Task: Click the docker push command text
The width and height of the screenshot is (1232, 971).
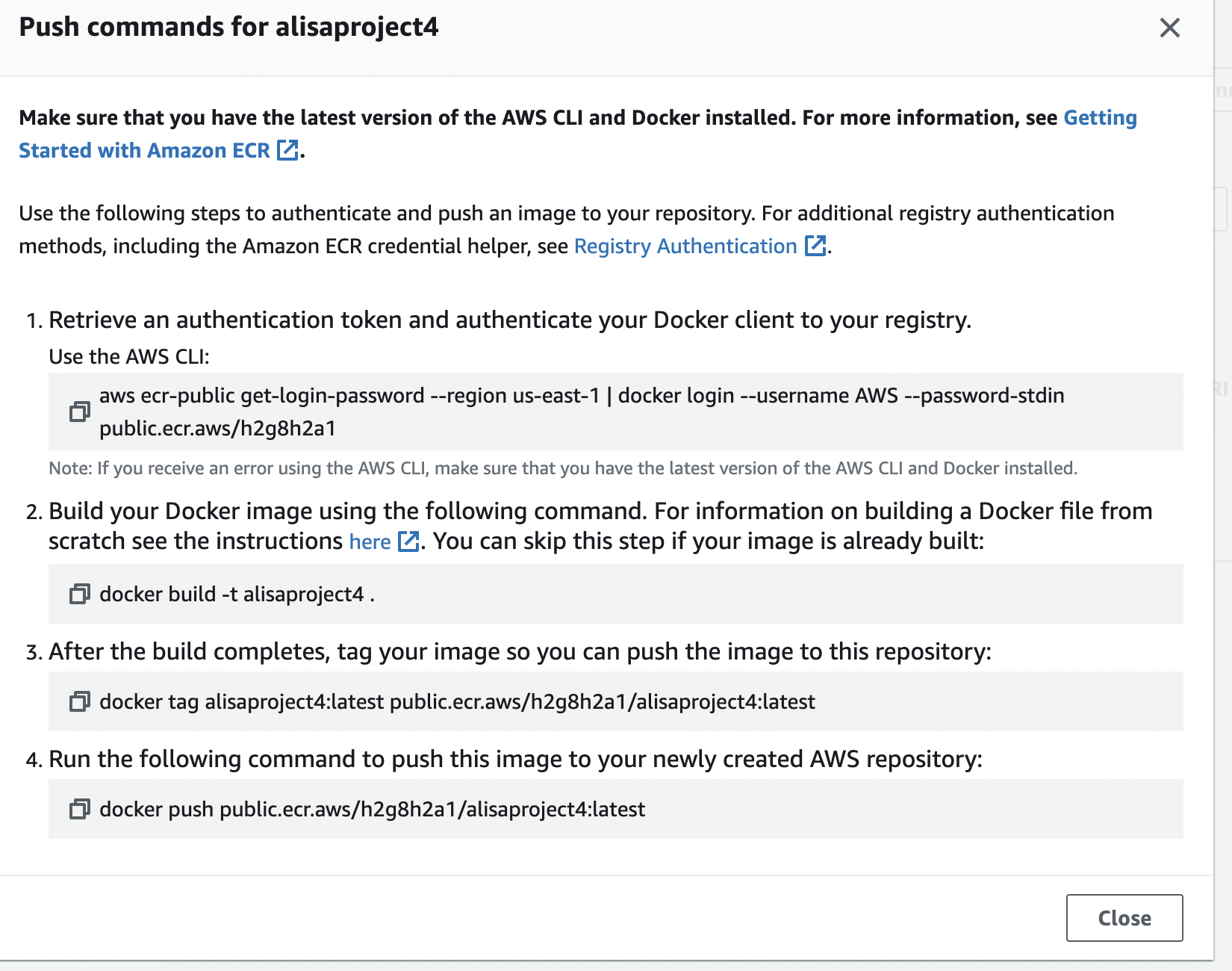Action: click(372, 809)
